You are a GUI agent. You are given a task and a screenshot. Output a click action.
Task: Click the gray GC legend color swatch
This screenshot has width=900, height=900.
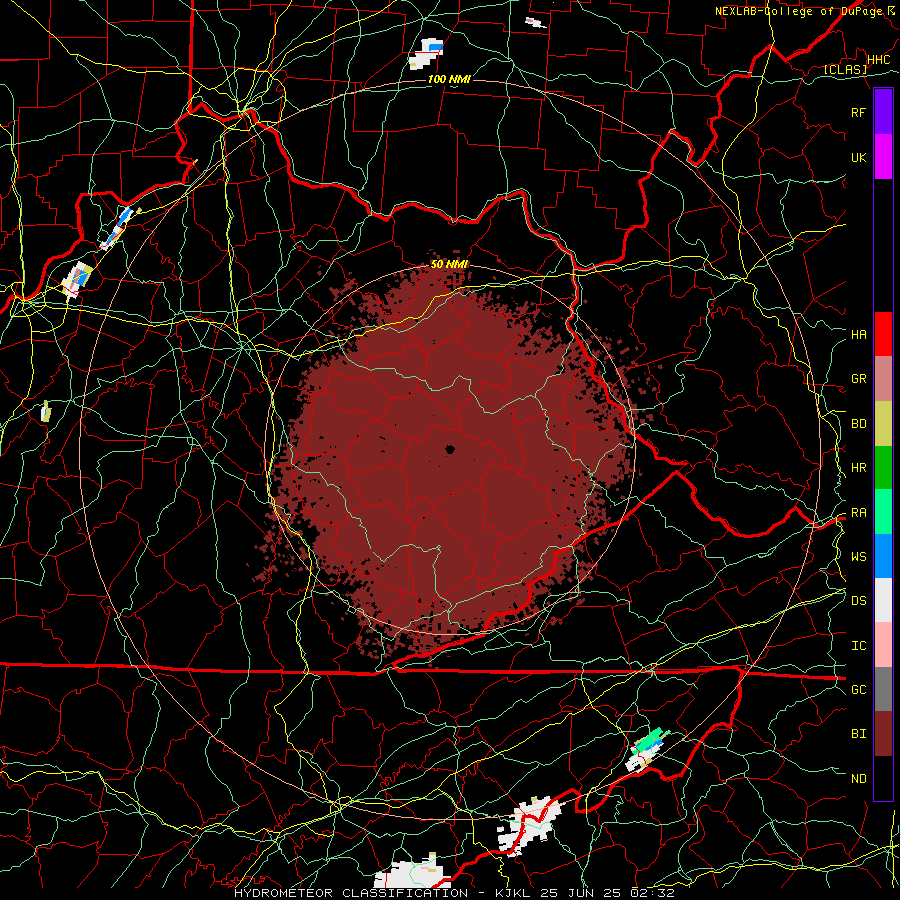click(x=883, y=689)
